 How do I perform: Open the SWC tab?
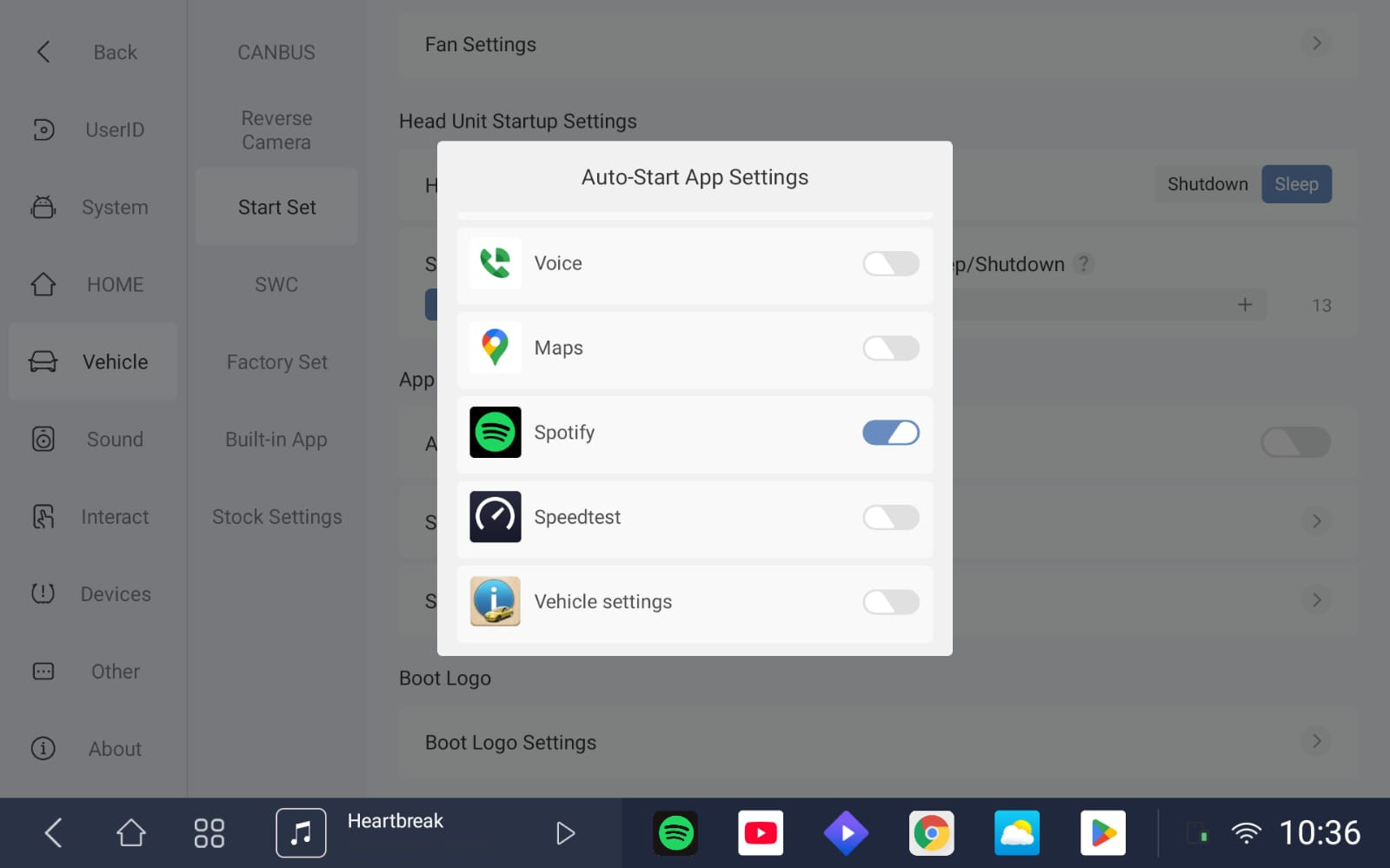point(276,284)
